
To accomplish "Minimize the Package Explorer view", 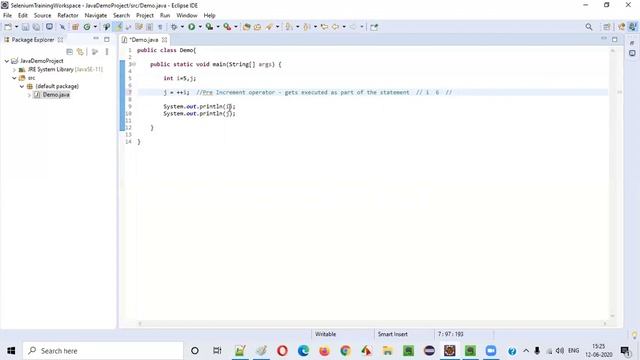I will [96, 39].
